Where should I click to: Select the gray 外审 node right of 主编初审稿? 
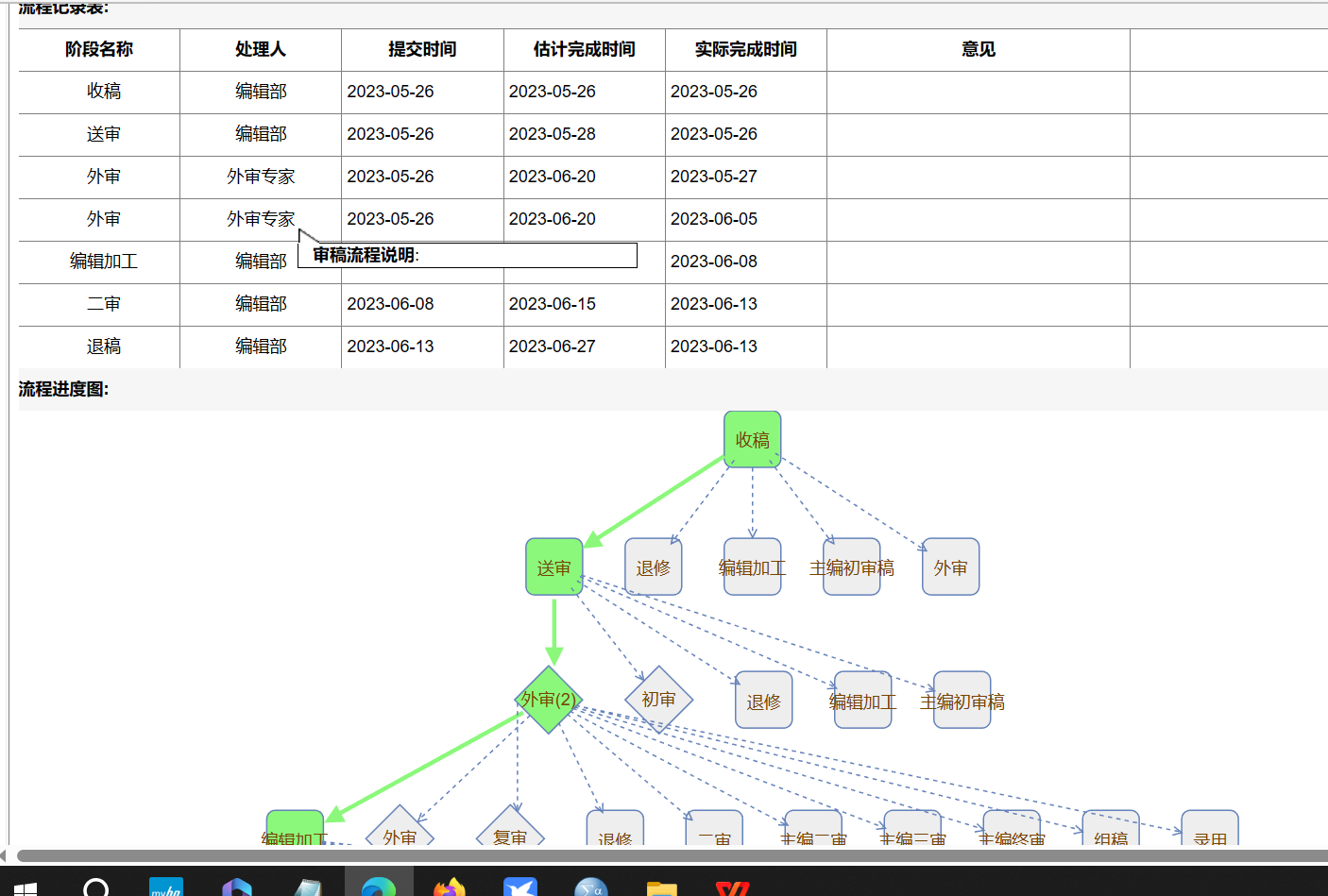pyautogui.click(x=950, y=567)
